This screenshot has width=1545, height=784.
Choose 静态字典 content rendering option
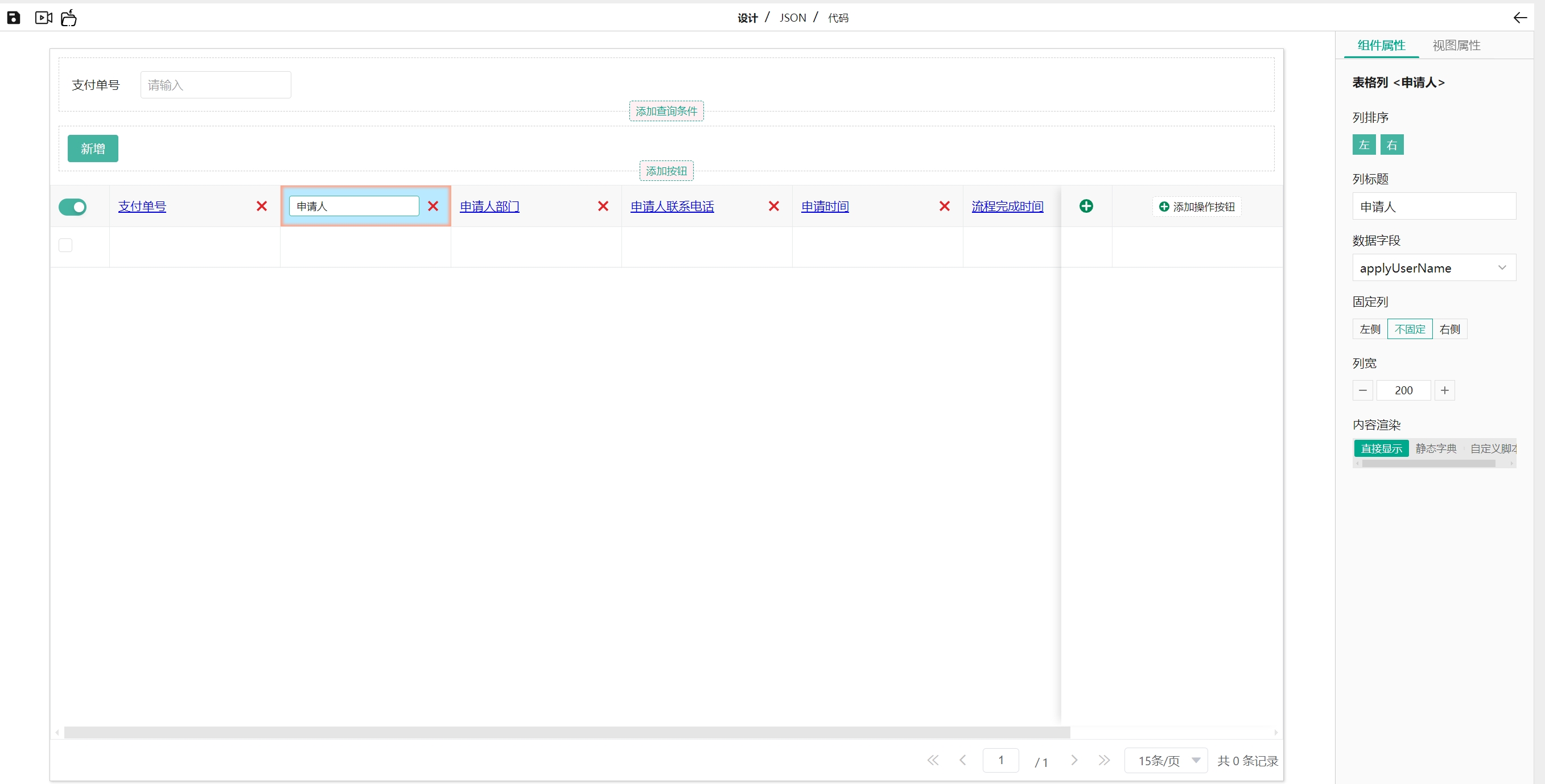coord(1435,449)
